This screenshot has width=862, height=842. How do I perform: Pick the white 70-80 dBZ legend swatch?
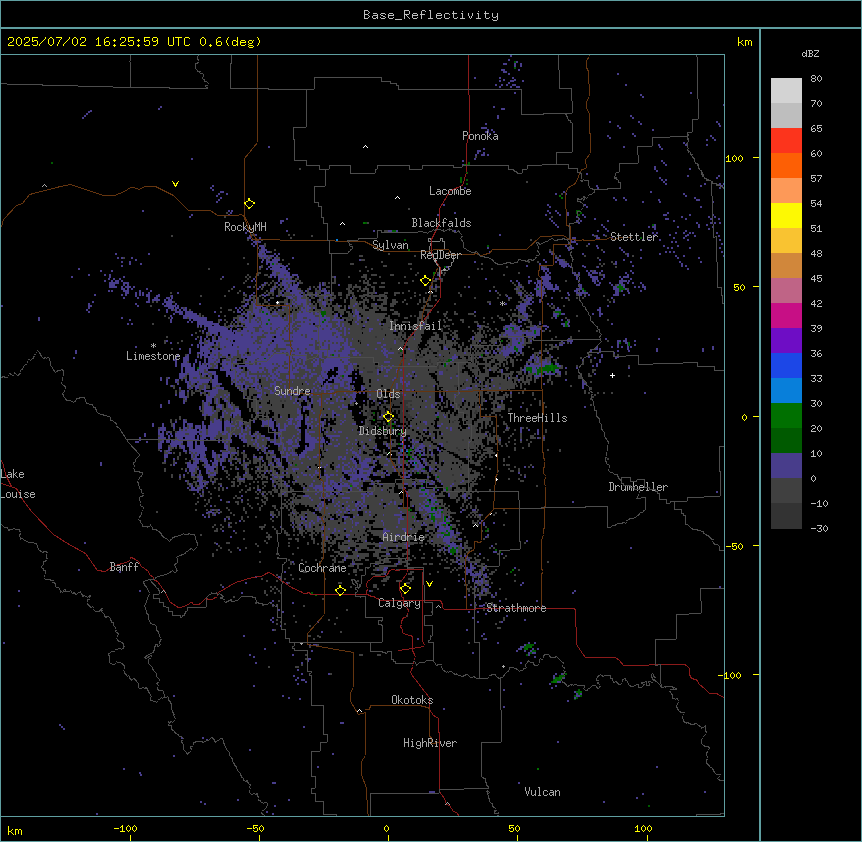click(786, 91)
